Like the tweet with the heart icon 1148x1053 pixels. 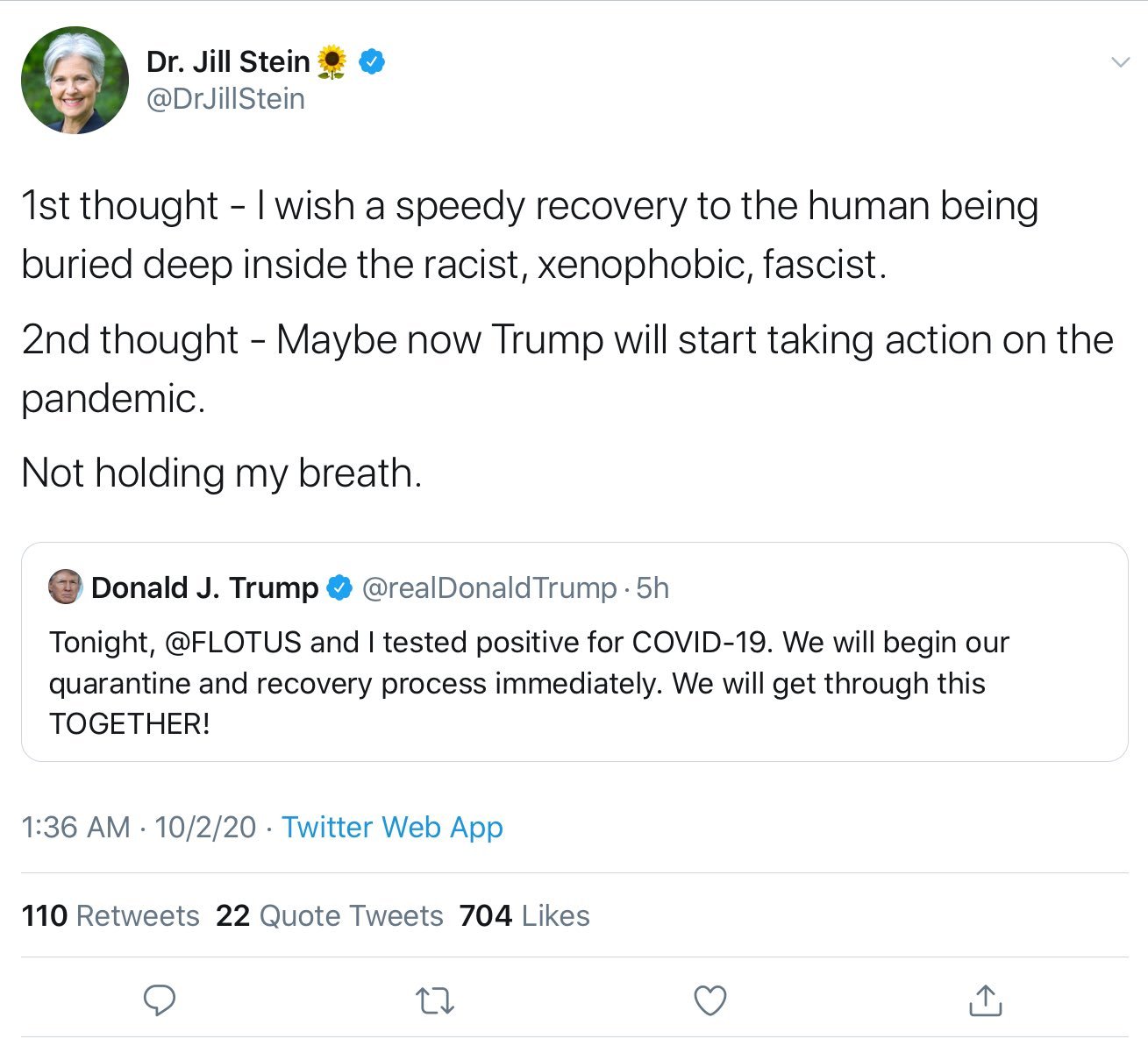(709, 1000)
